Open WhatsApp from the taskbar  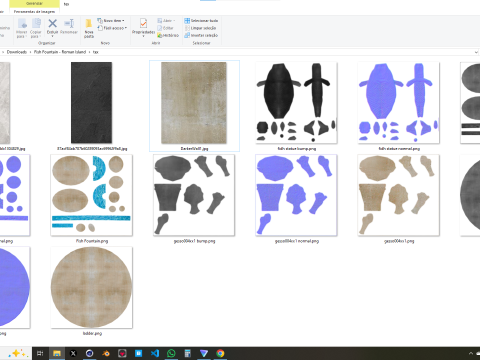171,353
